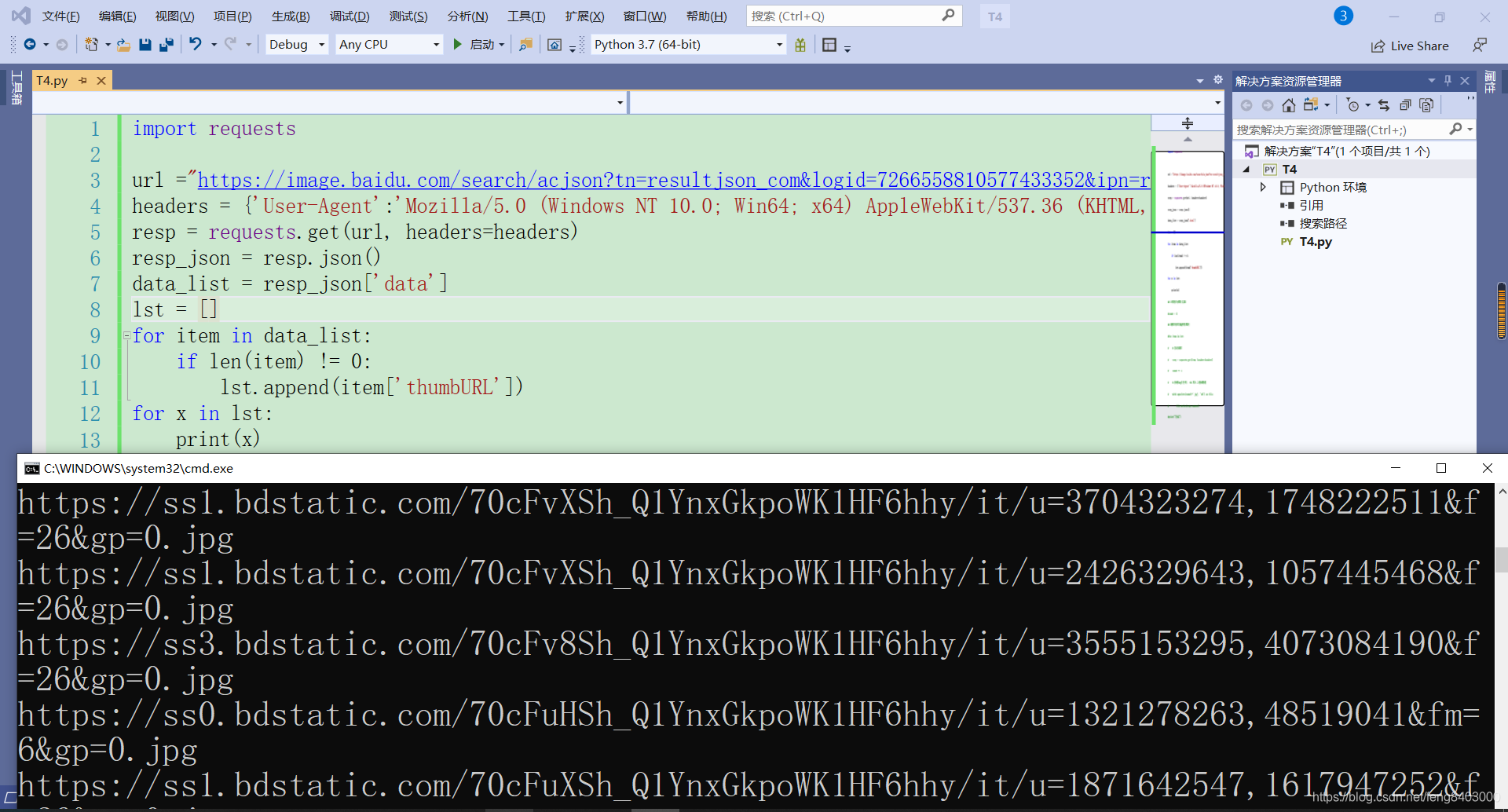Open the 工具箱 toolbox side tab
The width and height of the screenshot is (1508, 812).
click(16, 88)
